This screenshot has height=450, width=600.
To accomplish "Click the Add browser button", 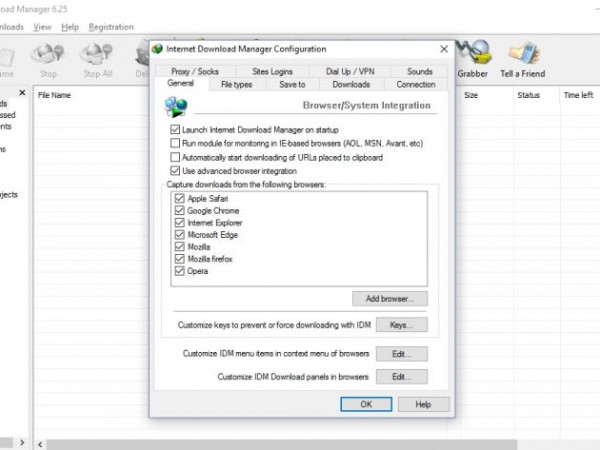I will pyautogui.click(x=390, y=298).
